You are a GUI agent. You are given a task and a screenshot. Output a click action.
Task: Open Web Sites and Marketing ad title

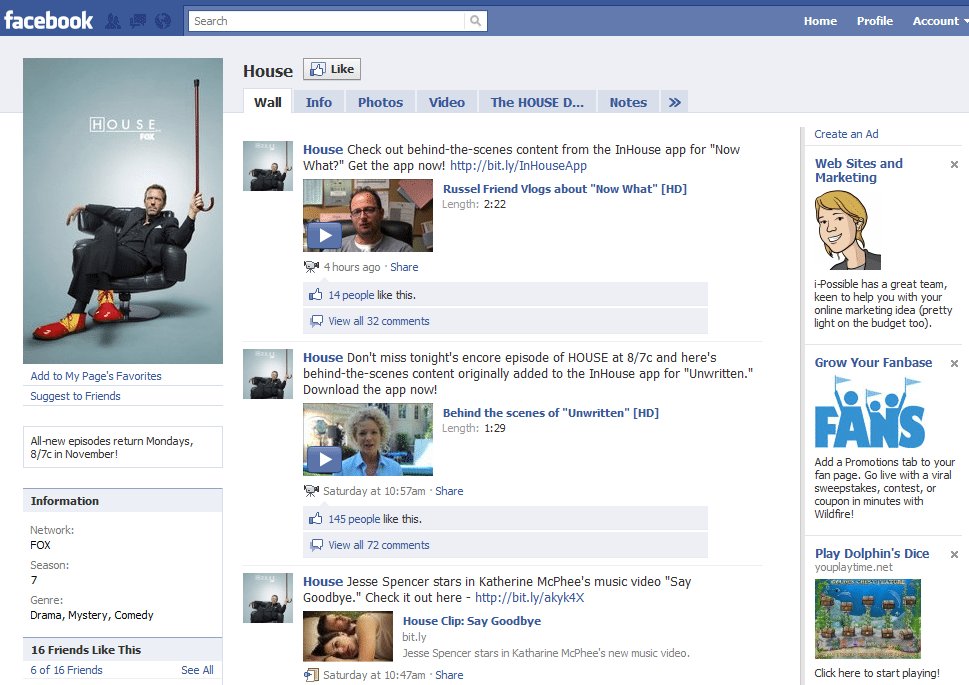[858, 171]
